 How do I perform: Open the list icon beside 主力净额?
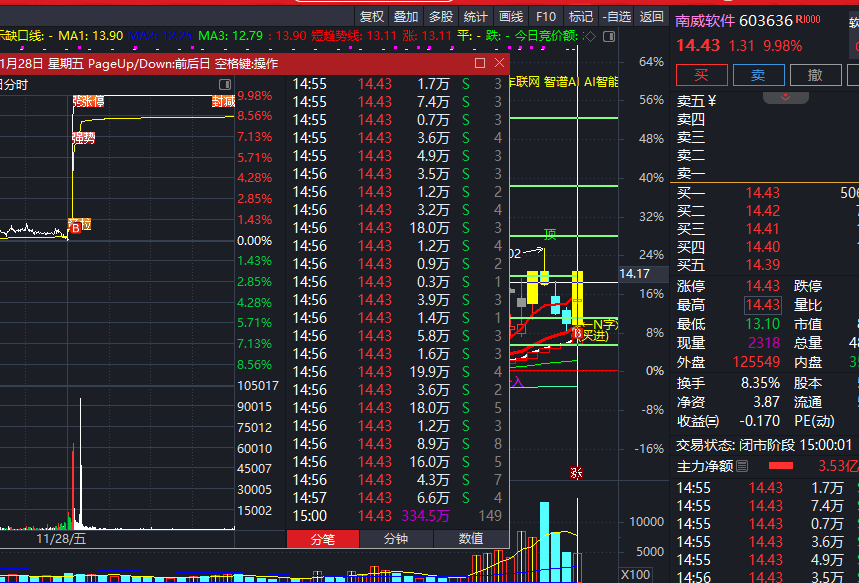(742, 466)
